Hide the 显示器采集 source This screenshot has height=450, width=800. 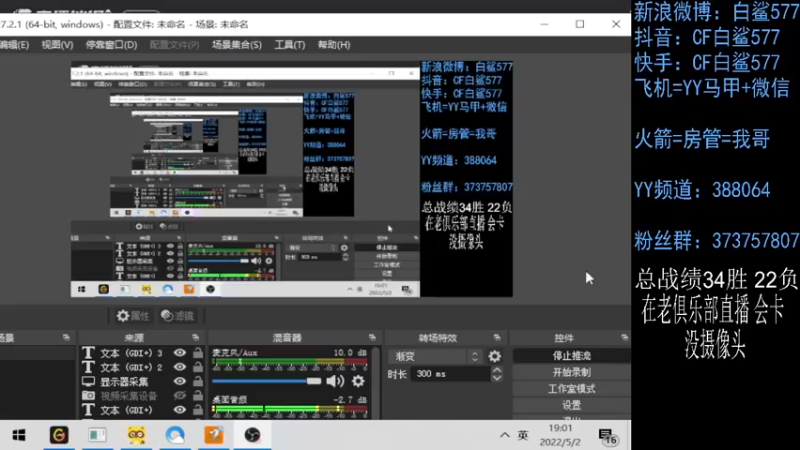click(180, 382)
